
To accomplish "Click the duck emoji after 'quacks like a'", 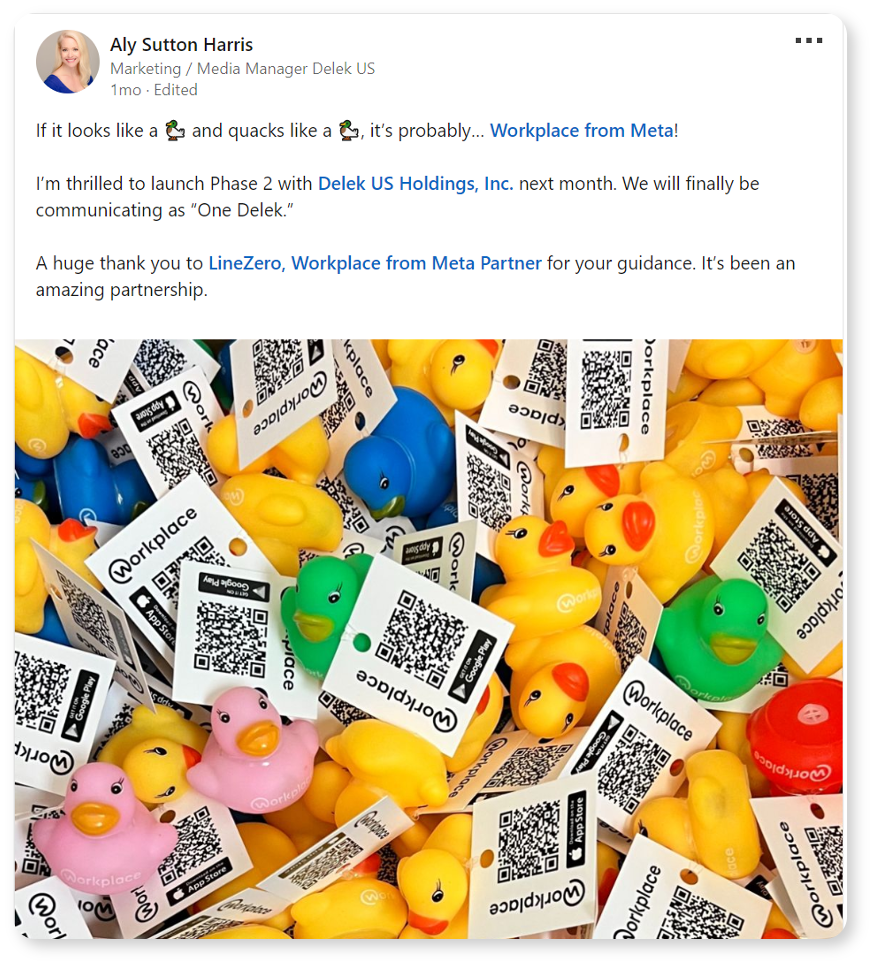I will click(349, 130).
